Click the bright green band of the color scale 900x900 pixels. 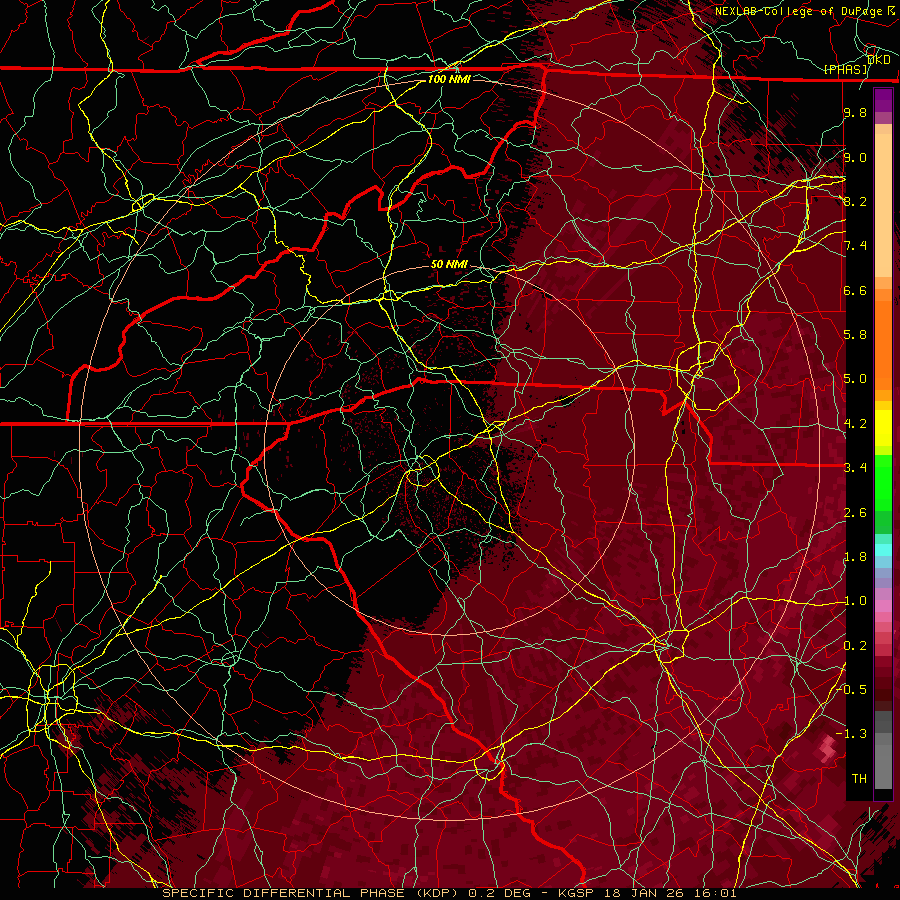click(x=883, y=483)
